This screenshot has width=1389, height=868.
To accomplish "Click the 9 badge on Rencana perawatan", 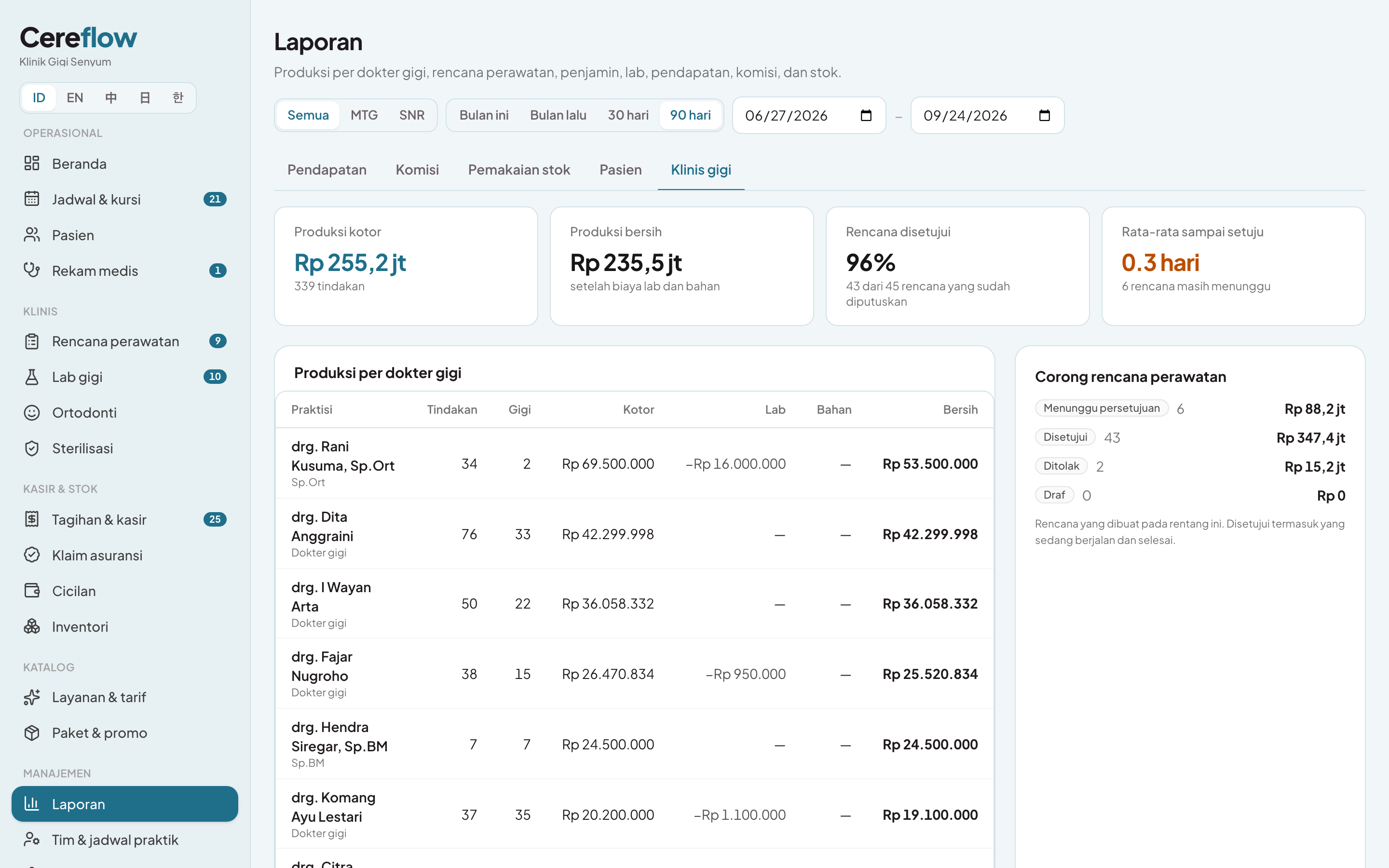I will click(218, 341).
